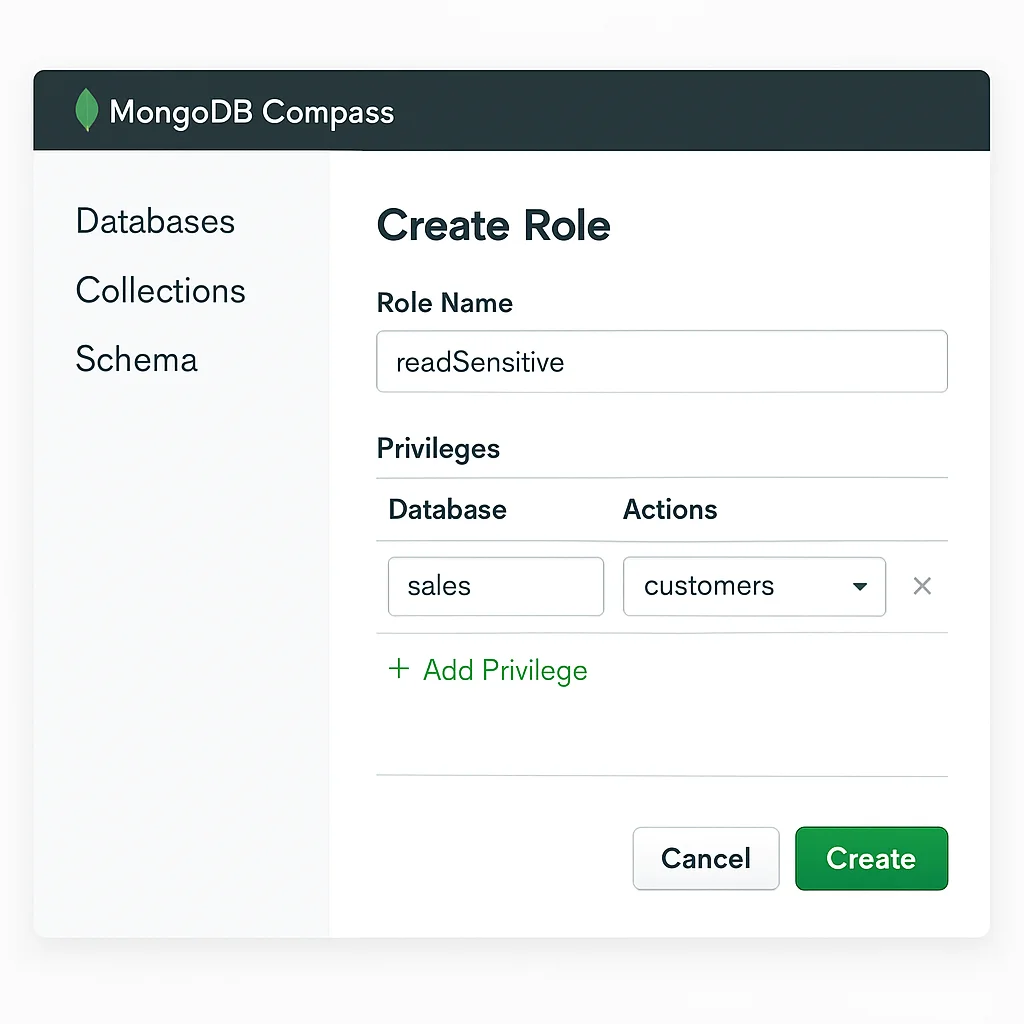The image size is (1024, 1024).
Task: Expand the Actions selector for the sales privilege
Action: pos(755,587)
